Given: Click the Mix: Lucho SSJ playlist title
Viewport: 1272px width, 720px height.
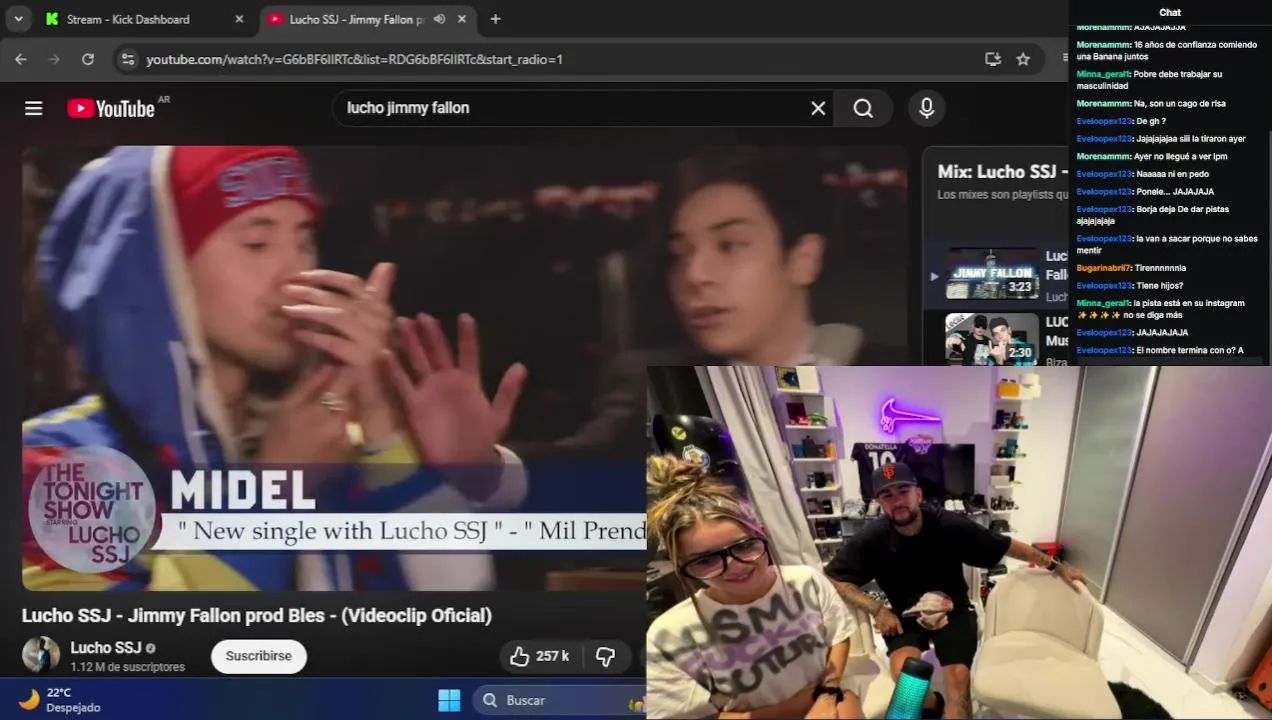Looking at the screenshot, I should [1002, 172].
